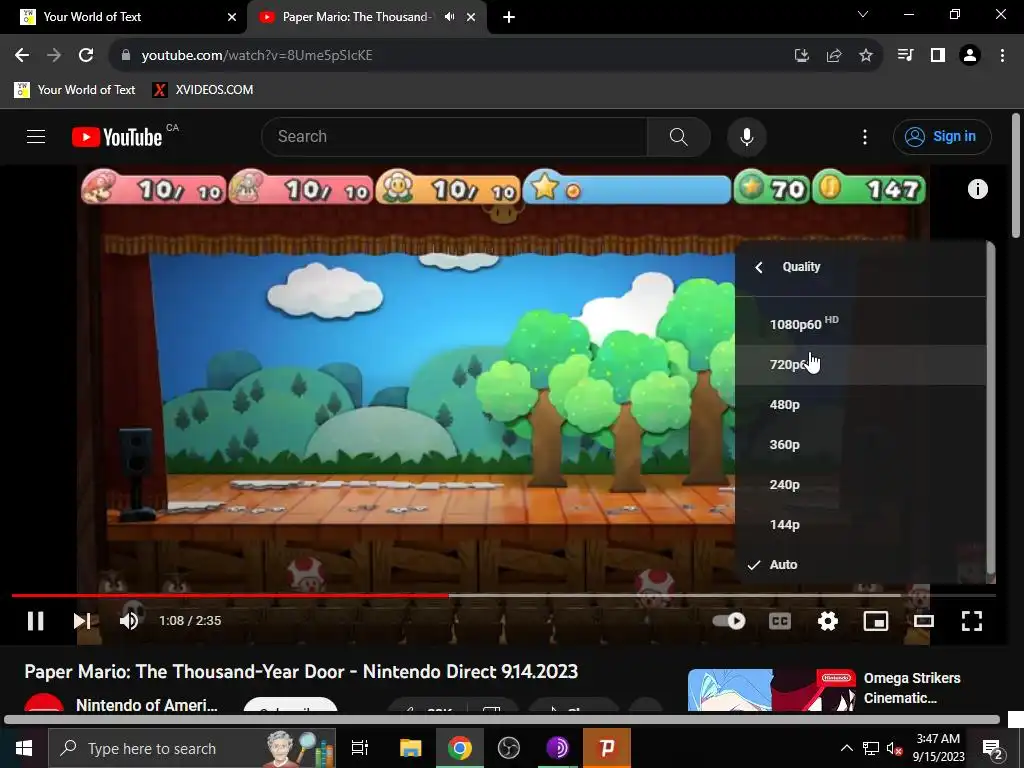Choose 360p video quality
The height and width of the screenshot is (768, 1024).
[861, 445]
